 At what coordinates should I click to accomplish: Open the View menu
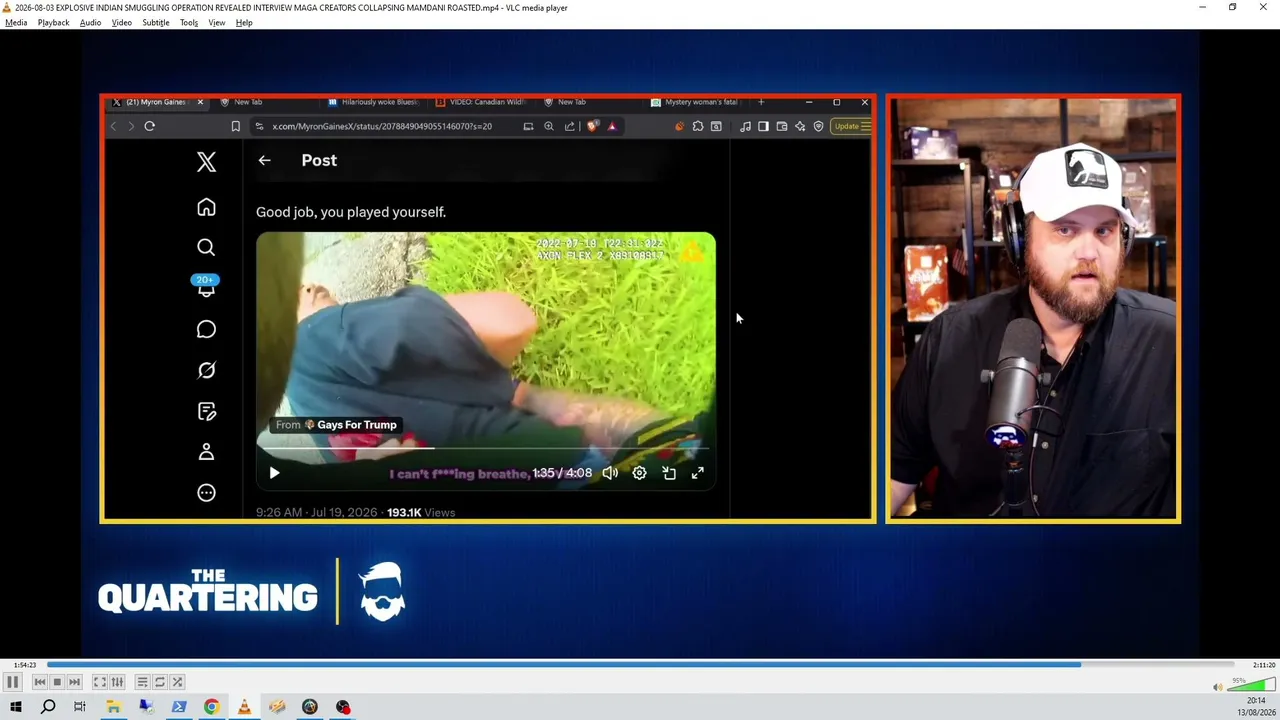pos(217,22)
